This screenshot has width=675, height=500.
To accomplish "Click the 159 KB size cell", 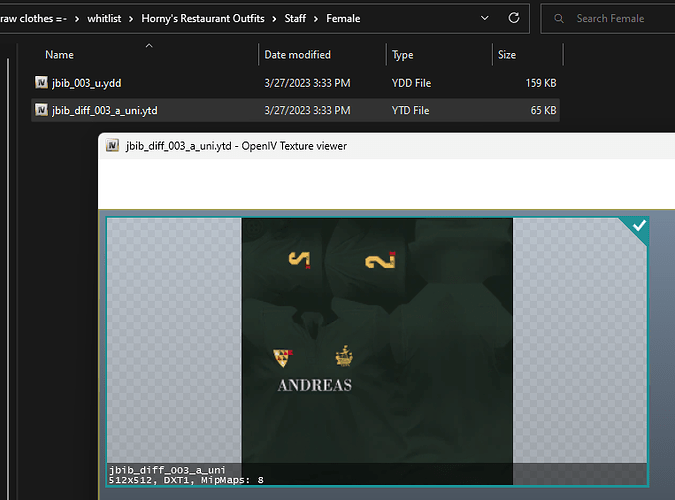I will (x=541, y=83).
